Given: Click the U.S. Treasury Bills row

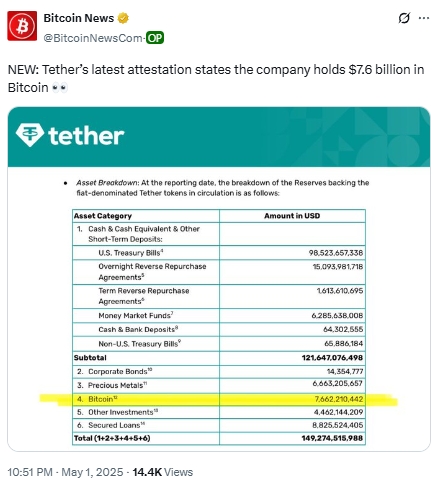Looking at the screenshot, I should 219,253.
